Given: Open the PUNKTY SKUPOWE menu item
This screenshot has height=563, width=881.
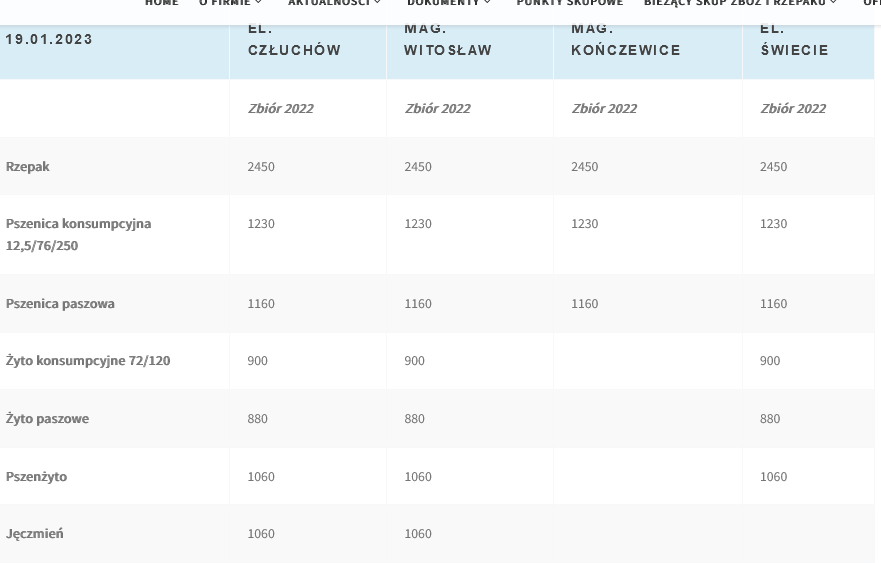Looking at the screenshot, I should point(569,4).
